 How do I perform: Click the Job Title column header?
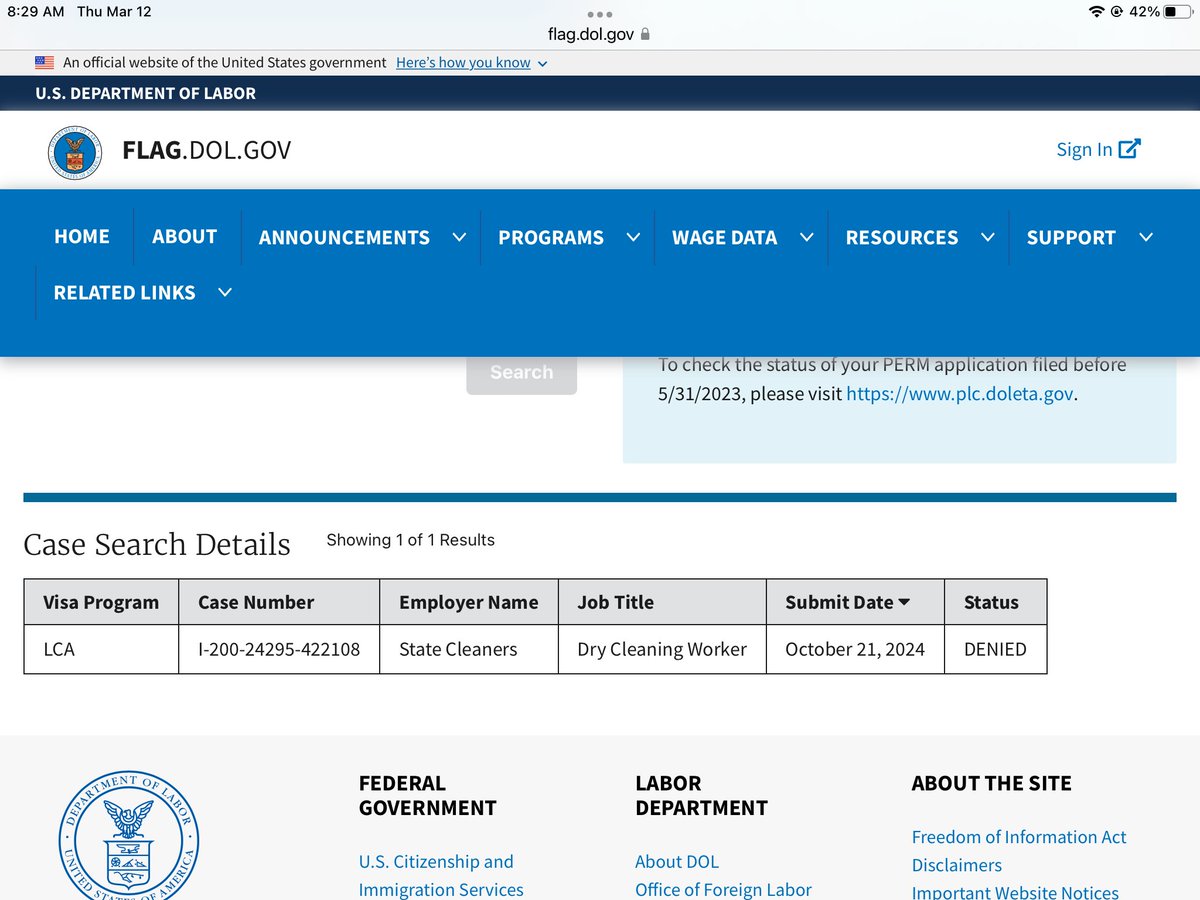click(662, 602)
